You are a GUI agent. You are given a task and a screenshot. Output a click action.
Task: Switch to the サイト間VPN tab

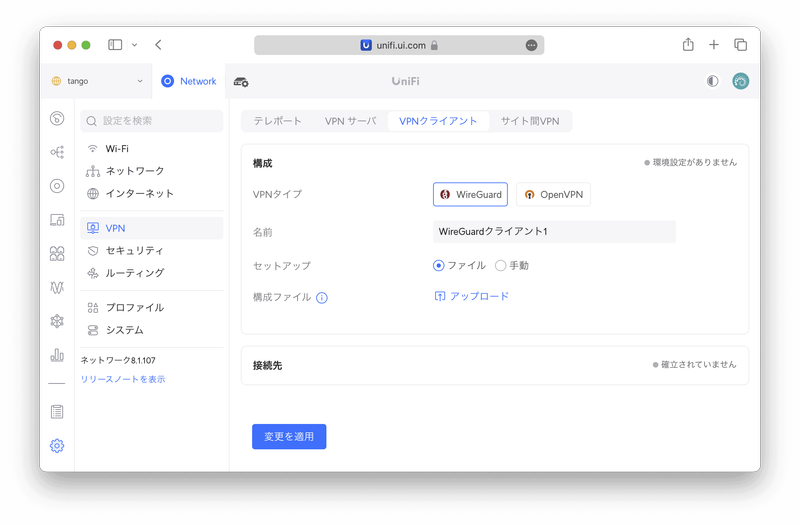[x=530, y=121]
